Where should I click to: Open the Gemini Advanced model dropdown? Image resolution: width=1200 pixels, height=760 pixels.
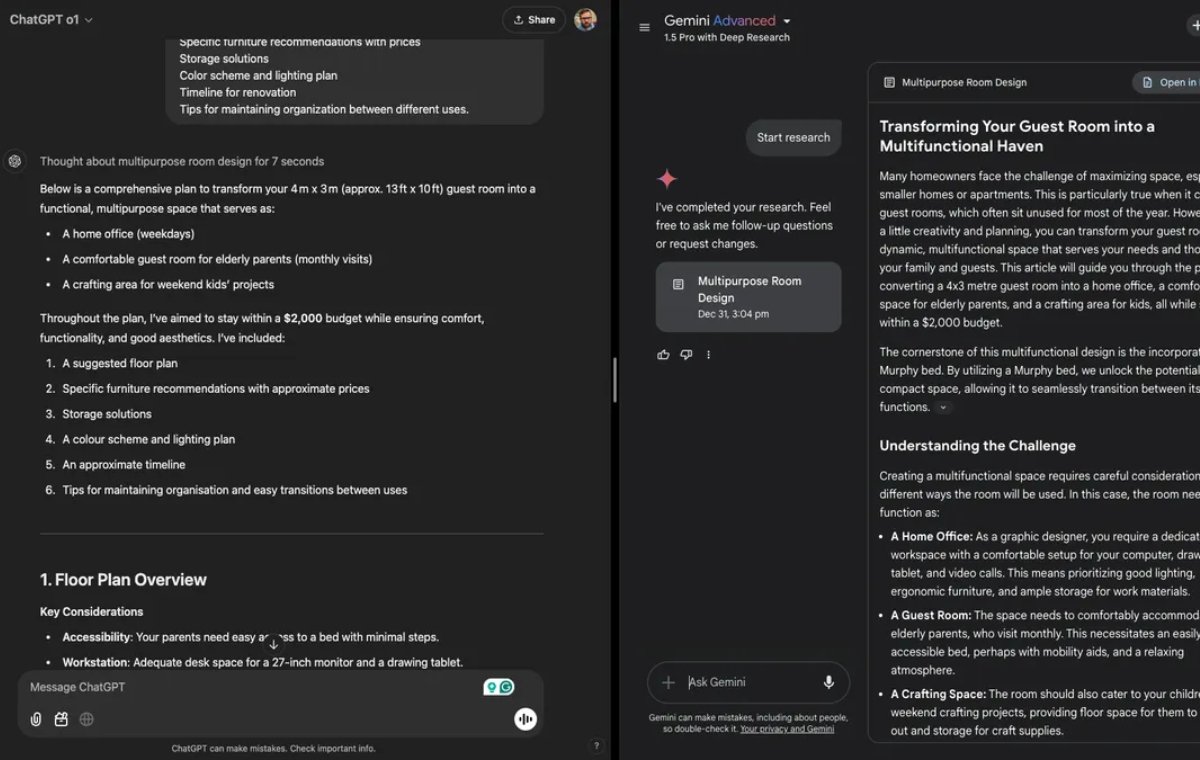[x=787, y=21]
